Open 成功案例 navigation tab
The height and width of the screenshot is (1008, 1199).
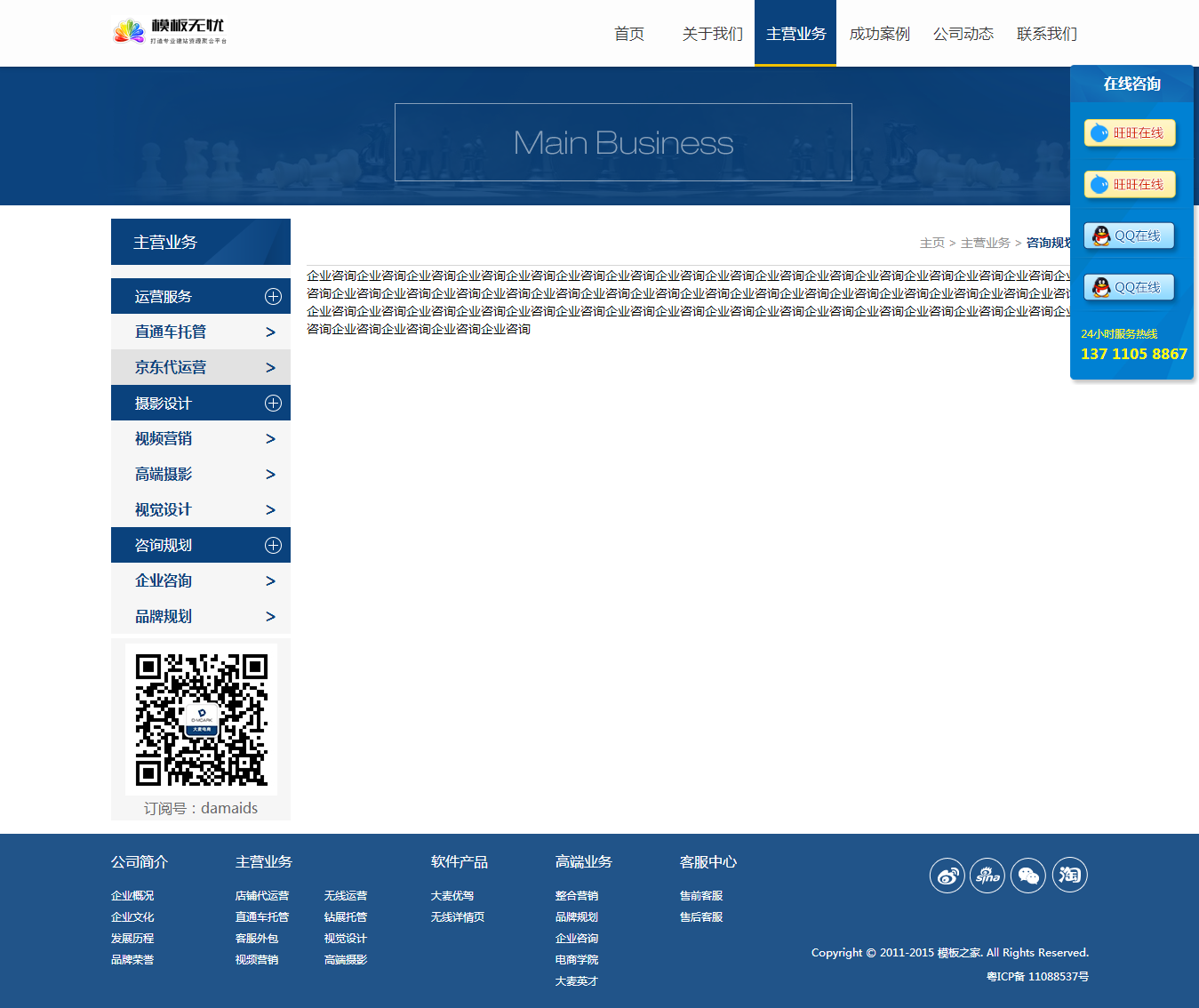tap(879, 34)
